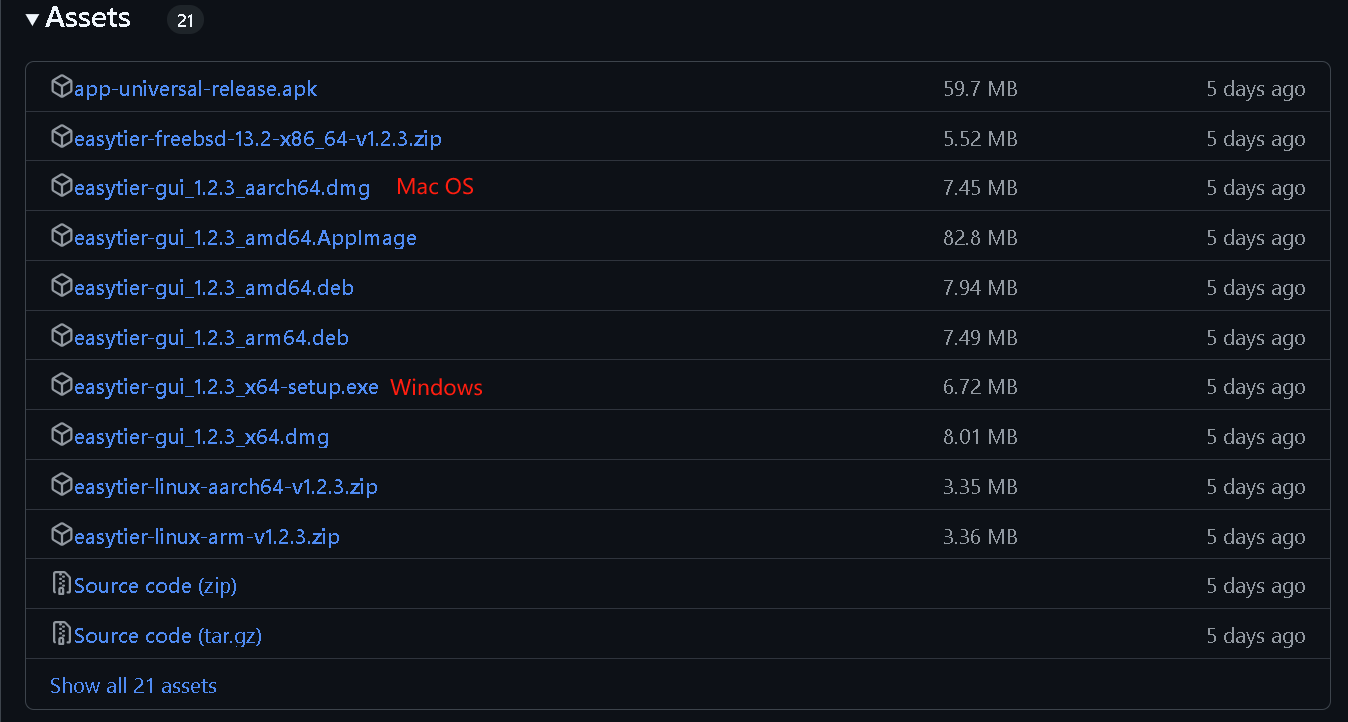This screenshot has width=1348, height=722.
Task: Download easytier-gui_1.2.3_amd64.AppImage
Action: [245, 238]
